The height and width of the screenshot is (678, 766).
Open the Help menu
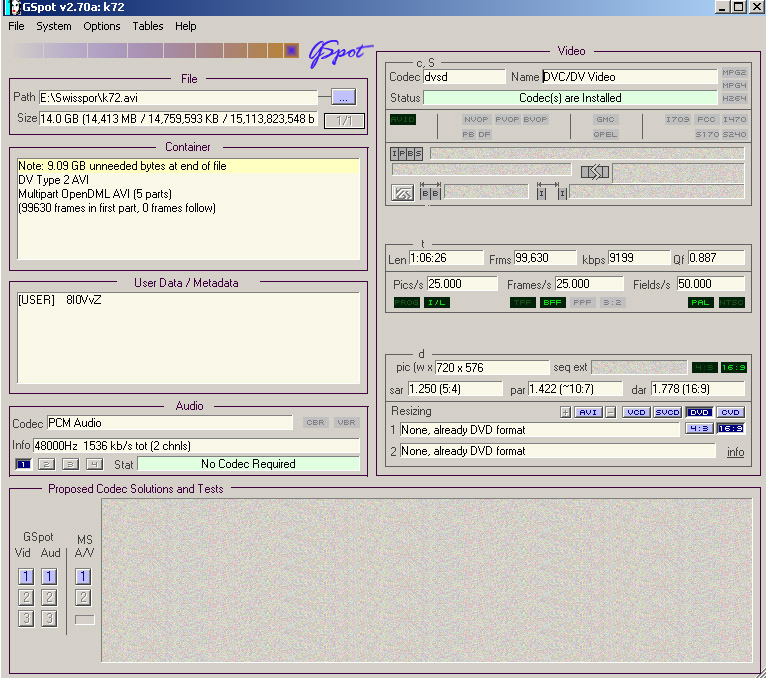(186, 26)
